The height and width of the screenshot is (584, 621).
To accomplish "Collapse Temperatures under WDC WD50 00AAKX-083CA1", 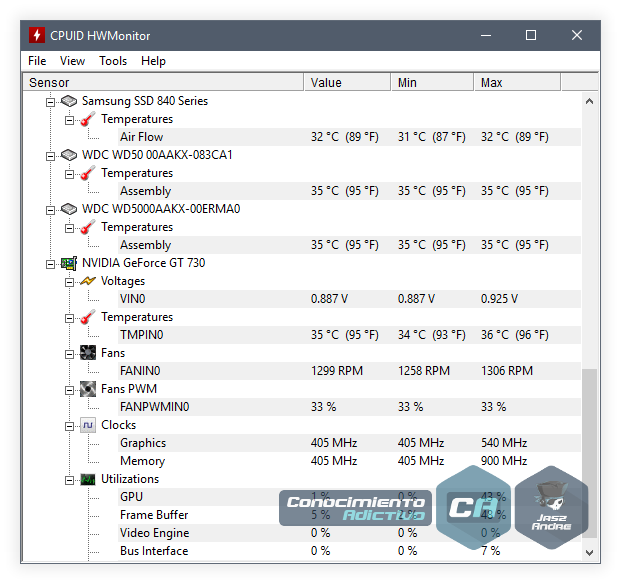I will tap(69, 175).
